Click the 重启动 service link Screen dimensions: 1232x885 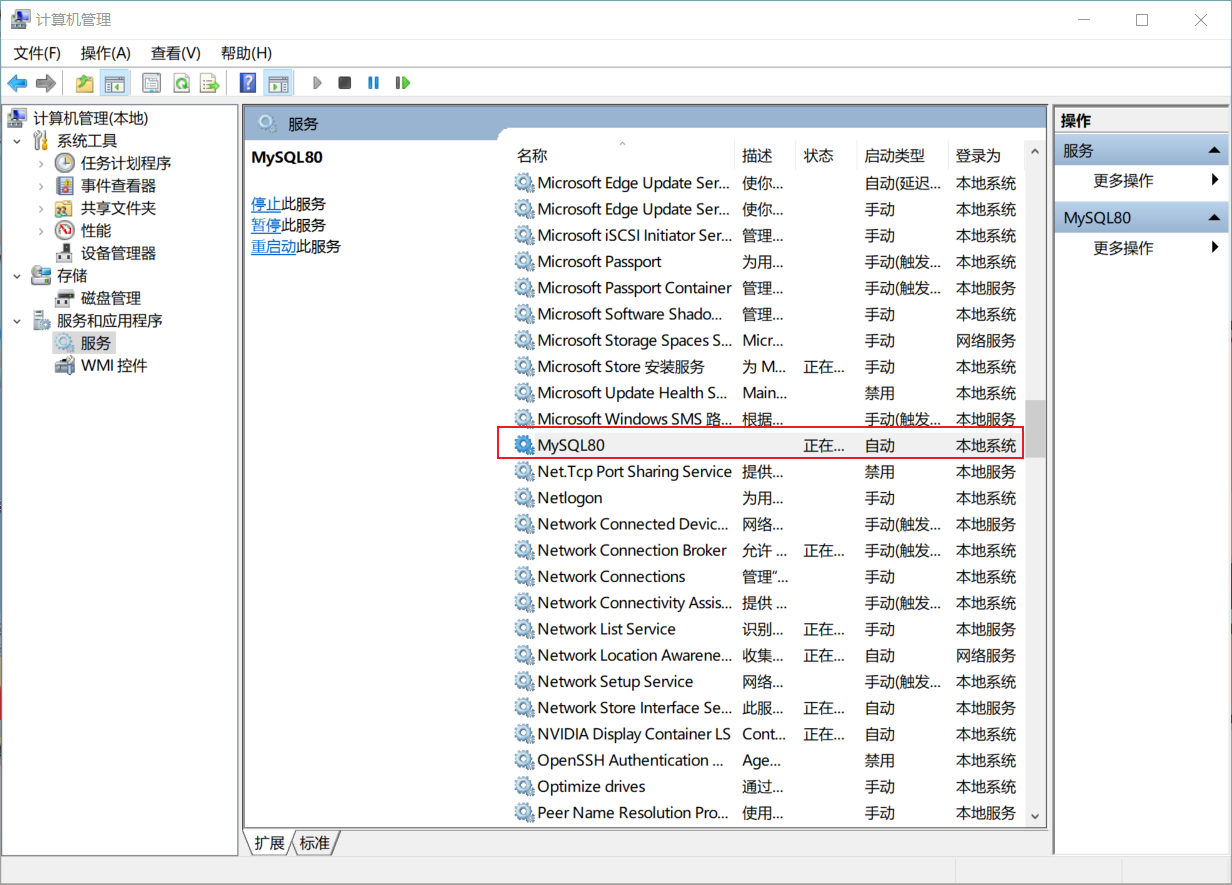click(x=274, y=246)
